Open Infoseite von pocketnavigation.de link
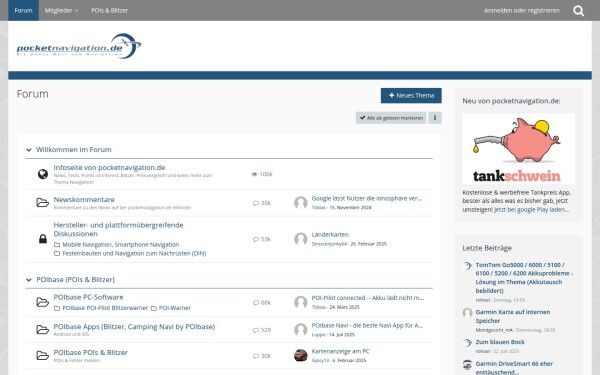600x375 pixels. (x=109, y=167)
